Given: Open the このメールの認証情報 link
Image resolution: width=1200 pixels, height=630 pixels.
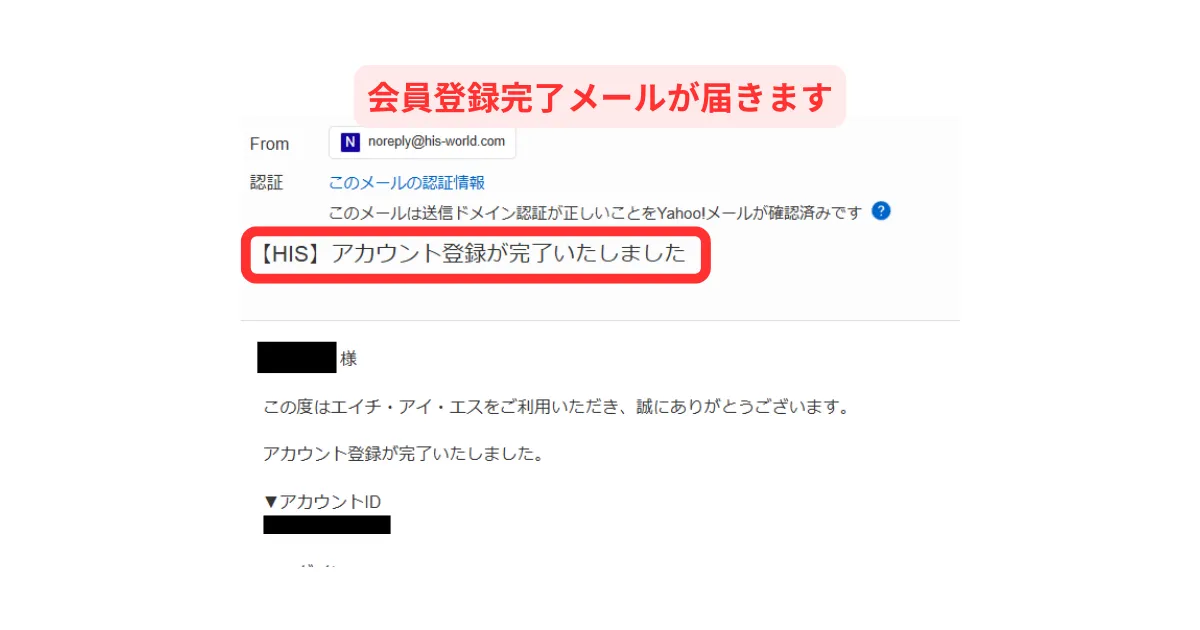Looking at the screenshot, I should (407, 183).
